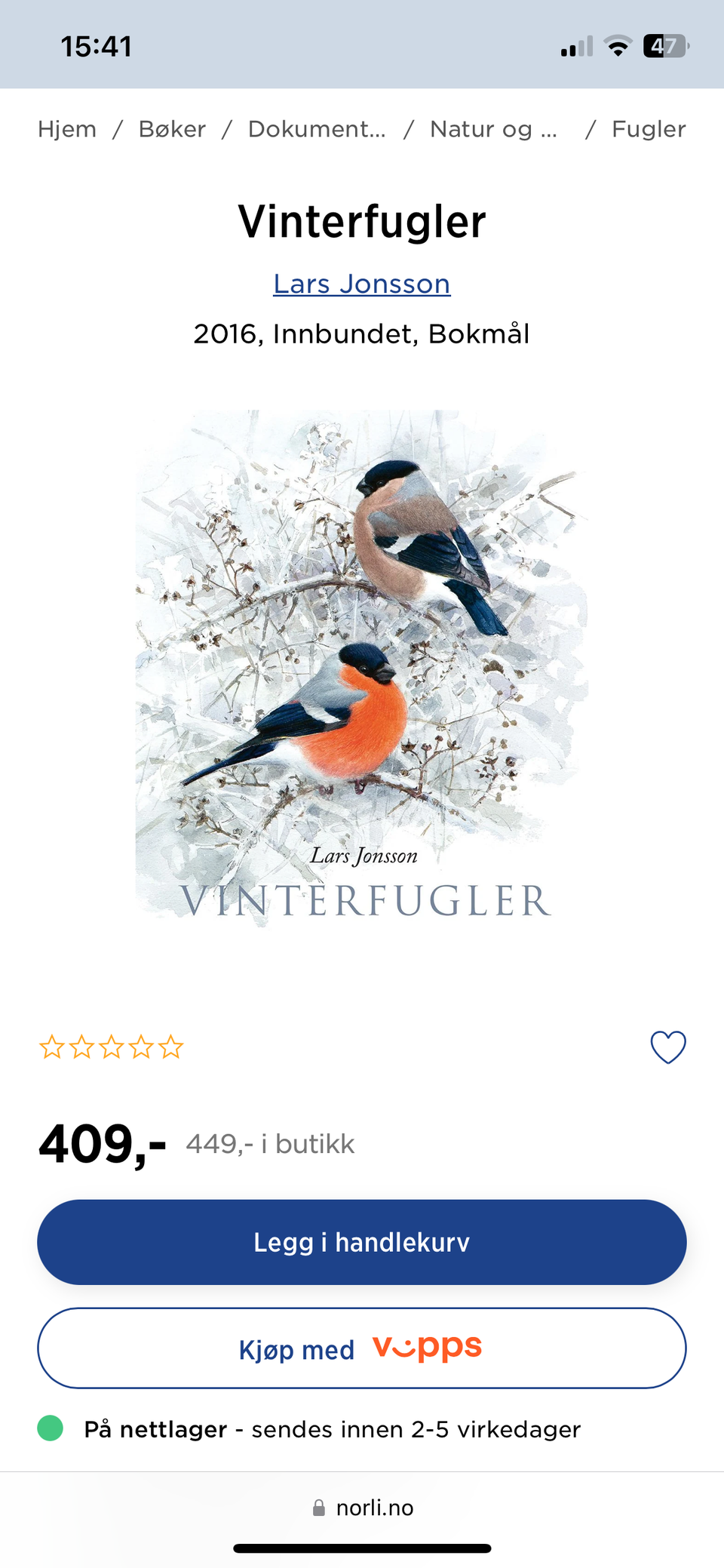This screenshot has height=1568, width=724.
Task: Go to Bøker breadcrumb category
Action: tap(172, 129)
